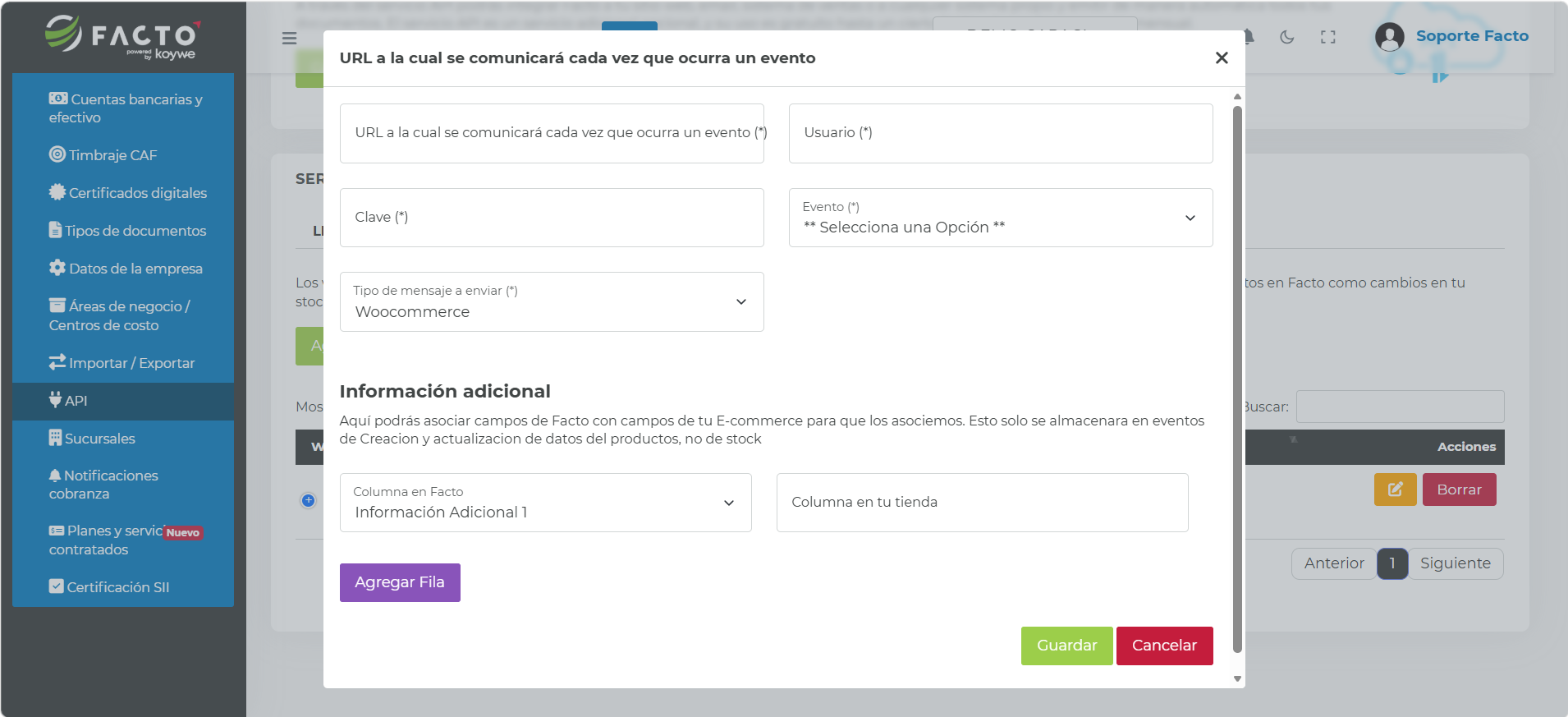The image size is (1568, 717).
Task: Click the Usuario field
Action: click(1001, 133)
